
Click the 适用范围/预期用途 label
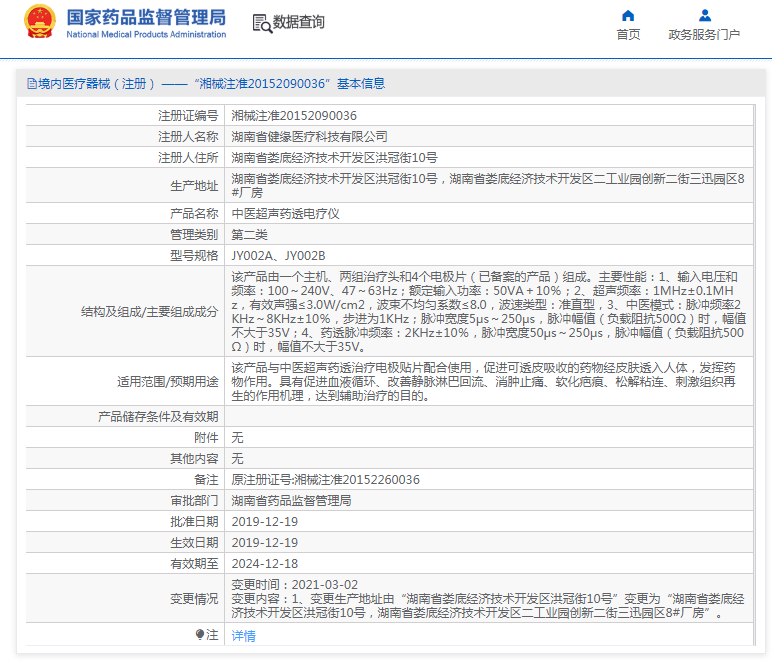point(167,381)
